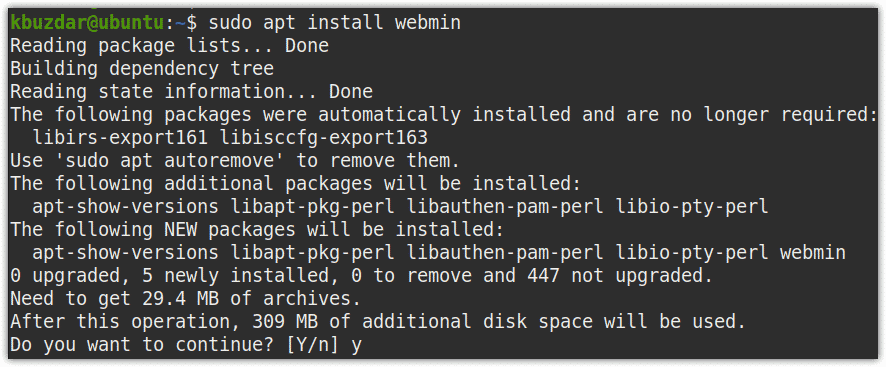Click the 'Reading package lists... Done' line
The image size is (886, 367).
point(170,46)
